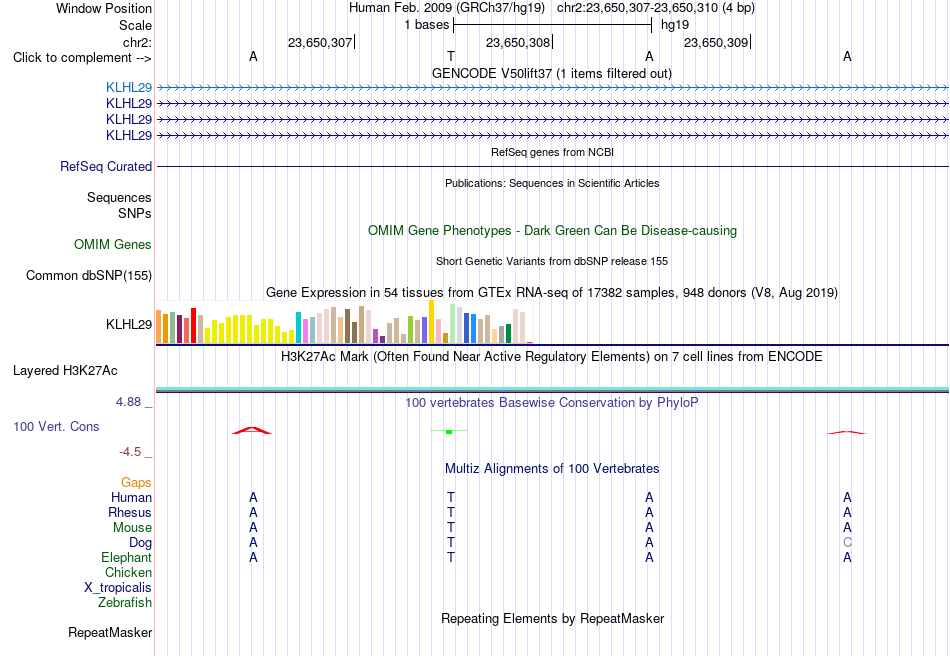This screenshot has height=656, width=950.
Task: Click the '1 bases' scale bar
Action: pos(552,25)
